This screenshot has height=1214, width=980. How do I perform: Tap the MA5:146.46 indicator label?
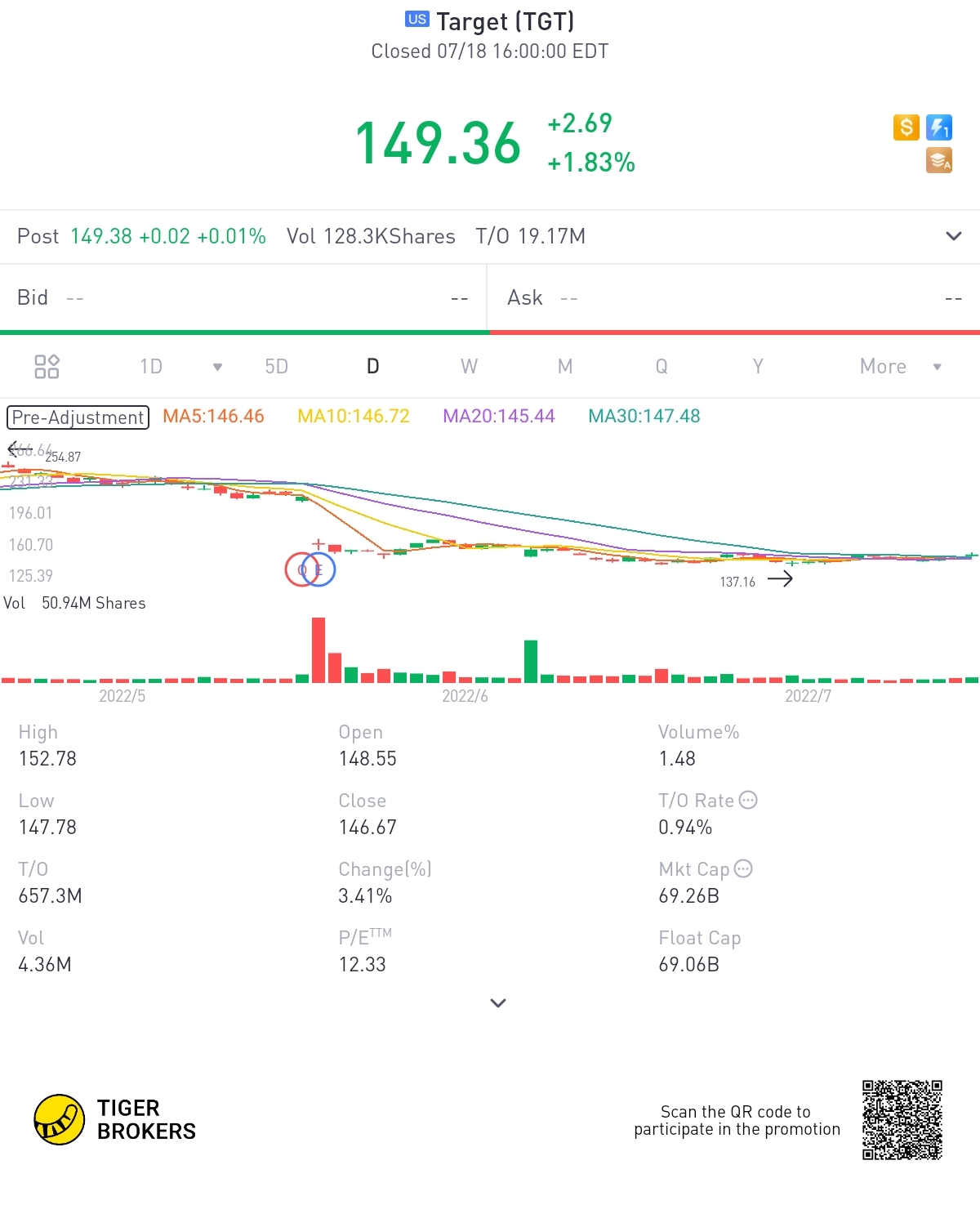pyautogui.click(x=213, y=416)
